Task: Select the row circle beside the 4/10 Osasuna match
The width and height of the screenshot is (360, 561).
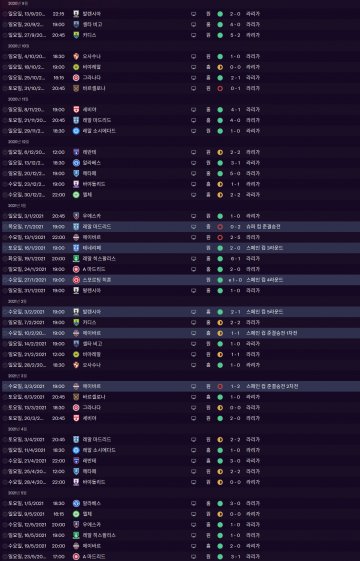Action: [x=5, y=57]
